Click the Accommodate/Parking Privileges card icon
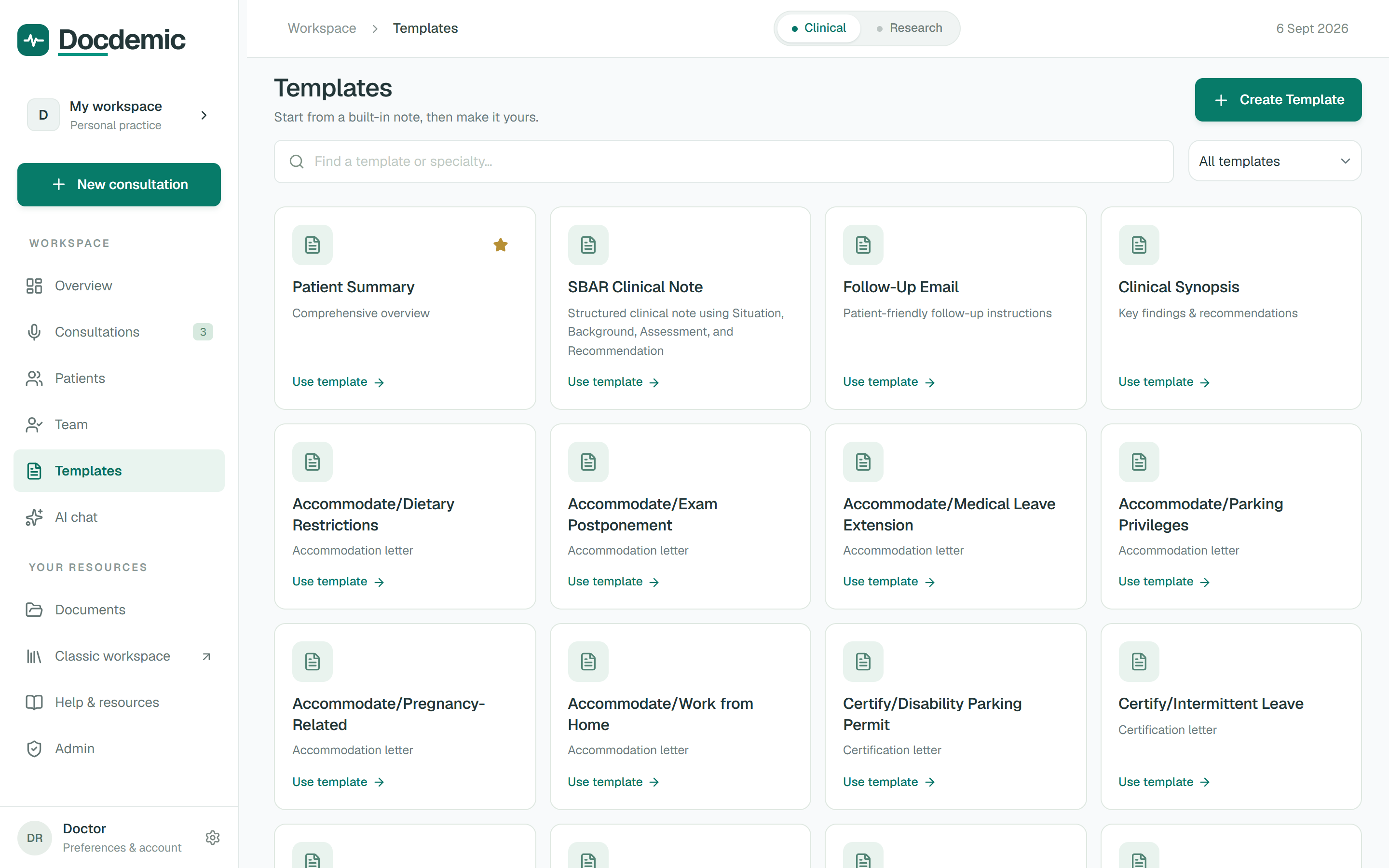1389x868 pixels. (1139, 462)
